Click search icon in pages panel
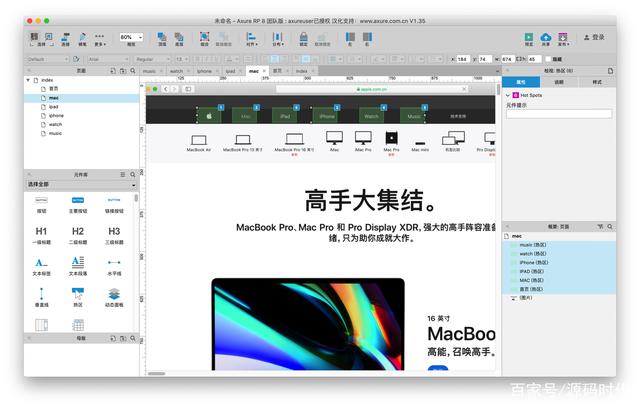The width and height of the screenshot is (640, 408). tap(133, 71)
